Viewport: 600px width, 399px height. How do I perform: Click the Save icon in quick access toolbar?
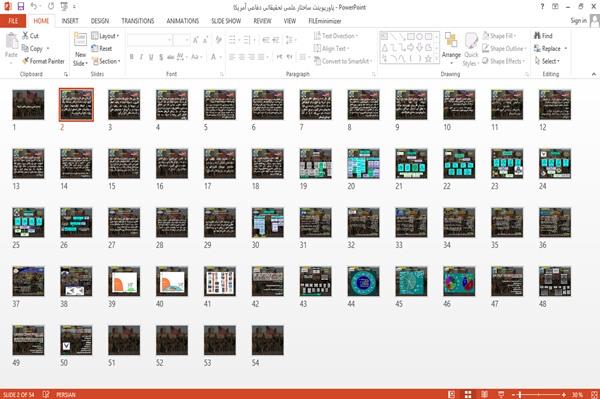click(x=21, y=7)
